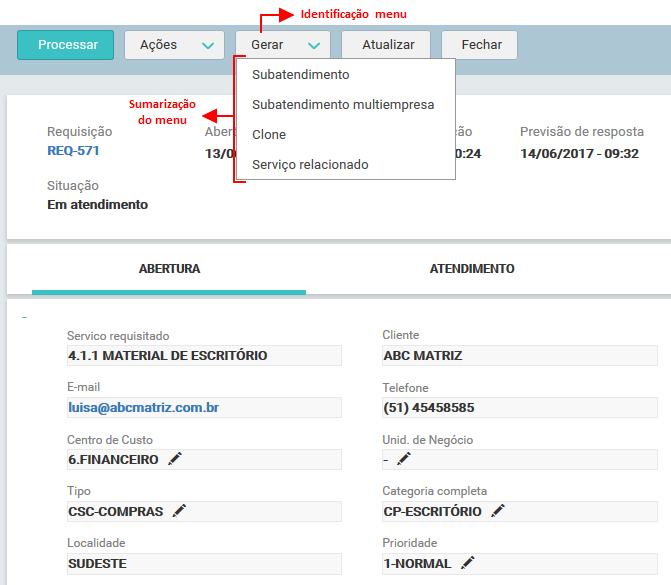Click the Processar button
Screen dimensions: 671x585
(x=65, y=45)
